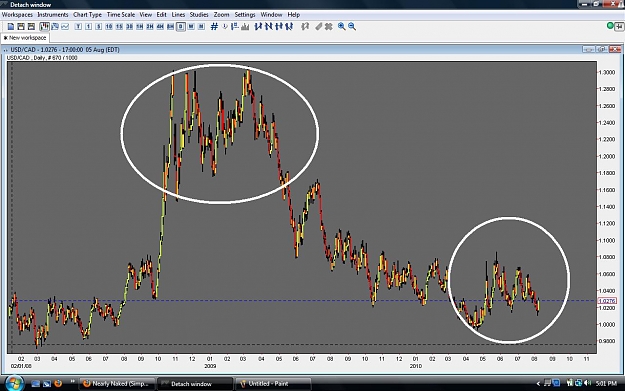Open the Instruments menu
This screenshot has height=391, width=625.
pos(53,15)
